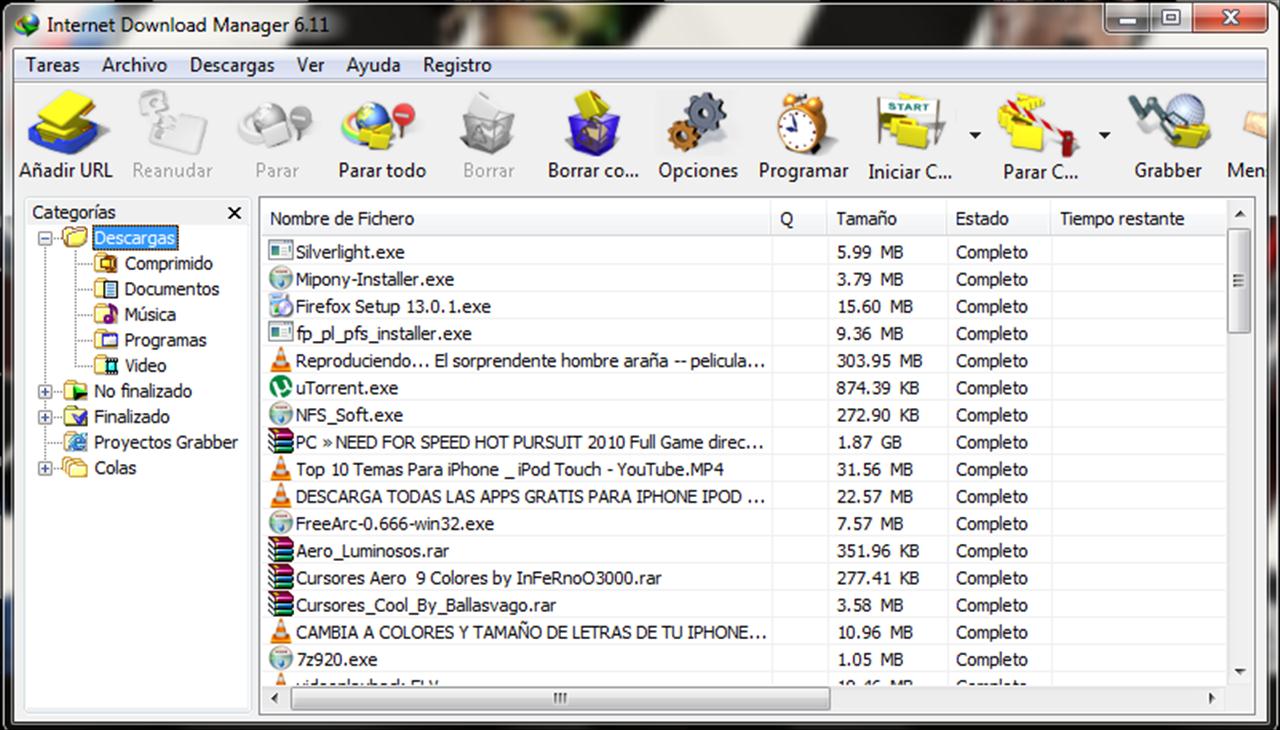Expand the No finalizado node
Viewport: 1280px width, 730px height.
click(45, 391)
